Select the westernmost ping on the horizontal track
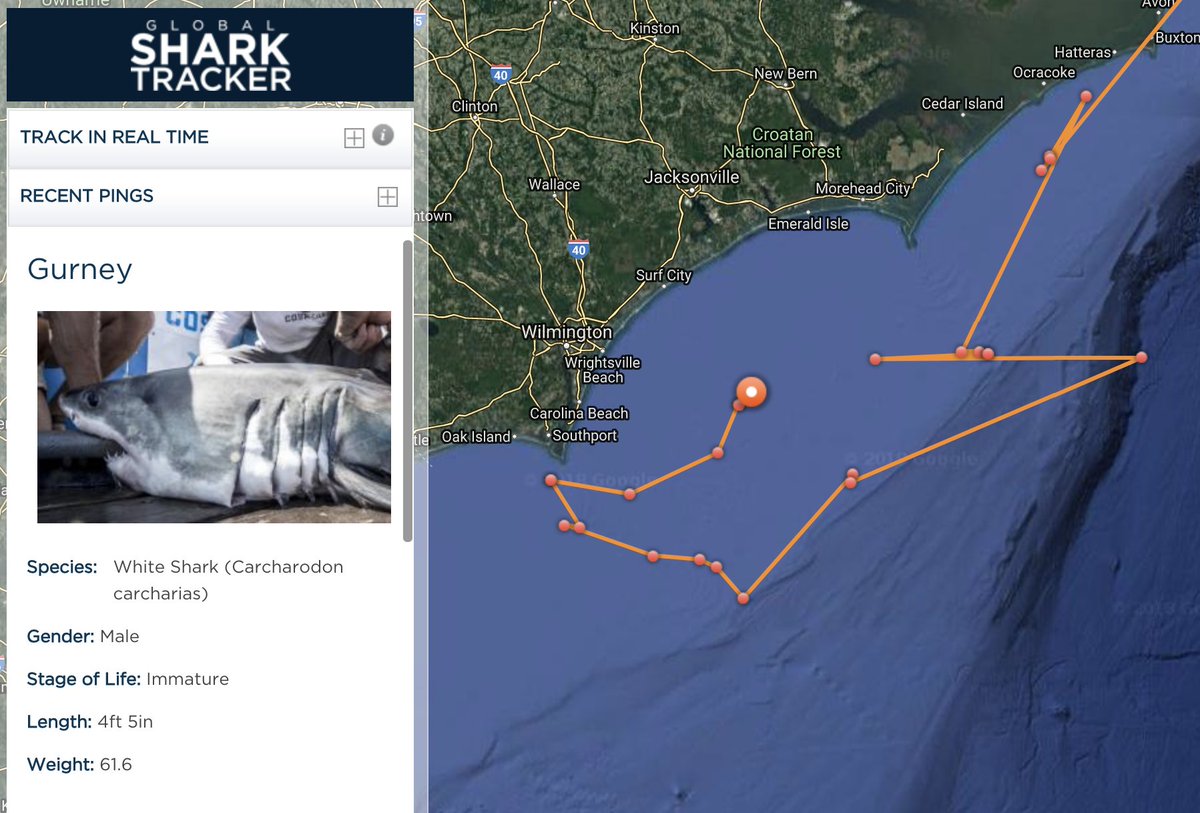 click(875, 359)
